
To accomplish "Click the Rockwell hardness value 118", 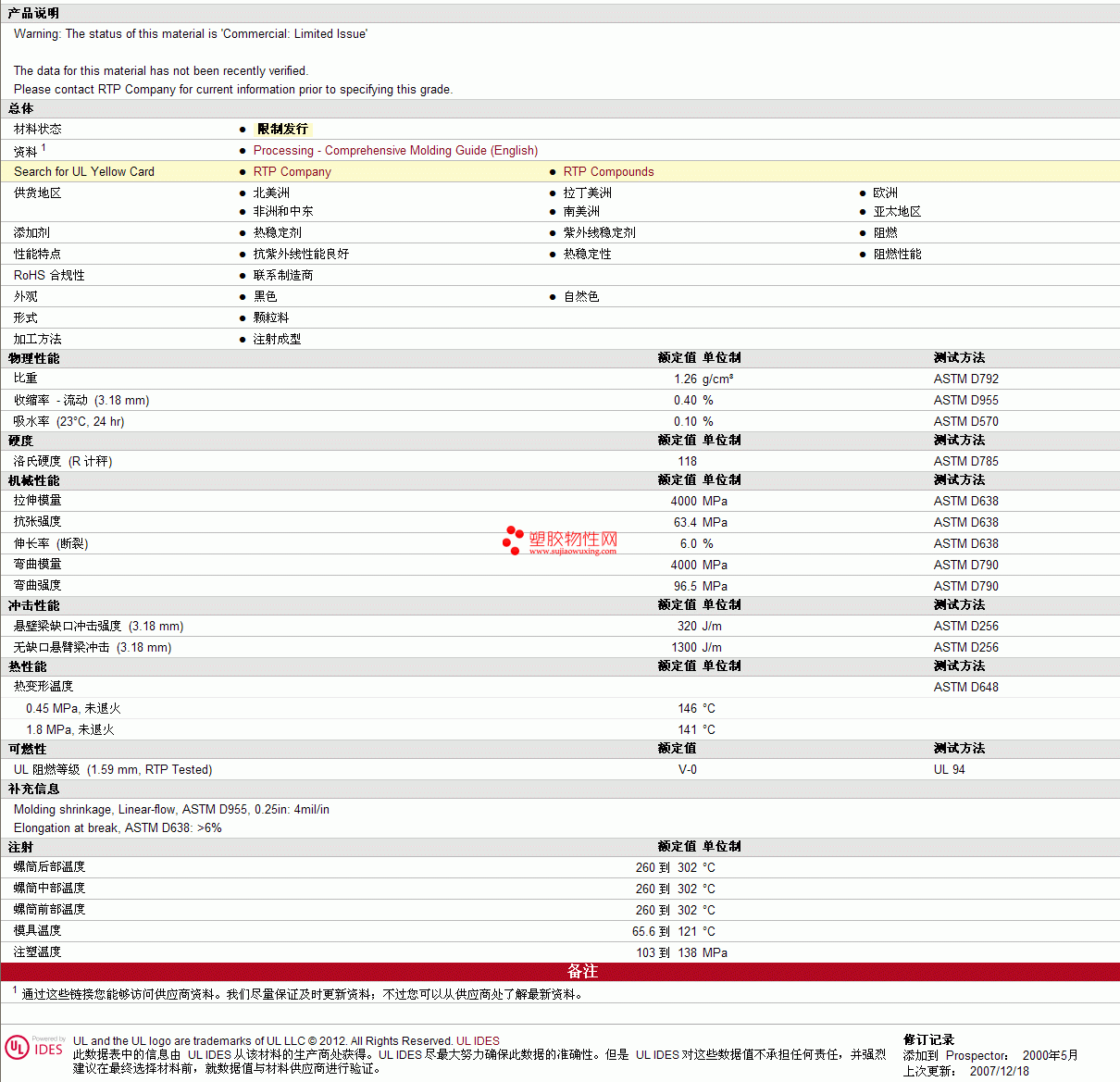I will [x=688, y=461].
